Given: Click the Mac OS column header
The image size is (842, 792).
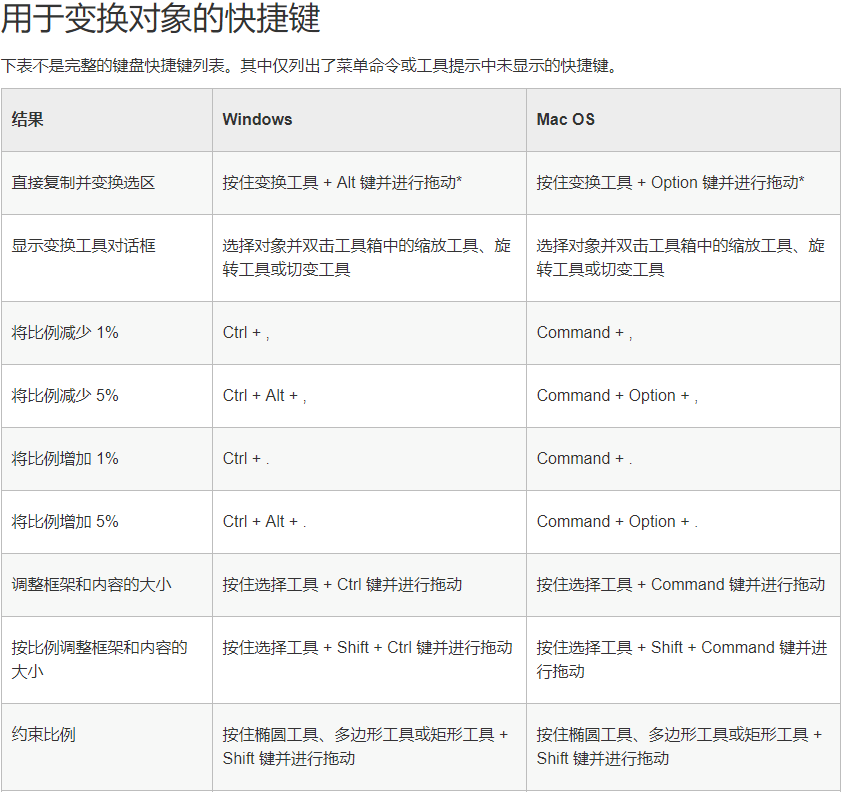Looking at the screenshot, I should point(683,120).
